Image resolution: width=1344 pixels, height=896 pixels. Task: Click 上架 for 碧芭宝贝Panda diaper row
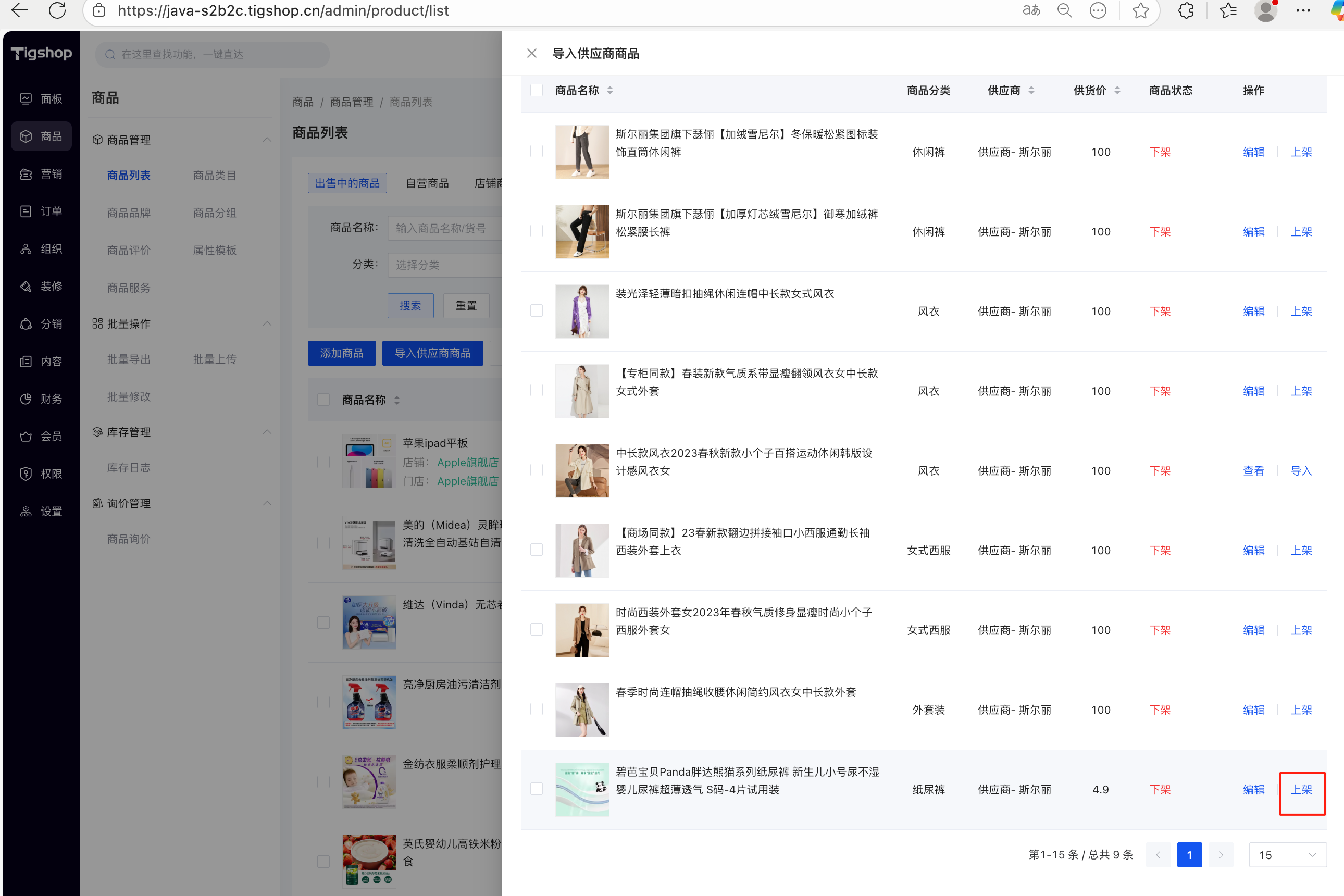click(1301, 790)
